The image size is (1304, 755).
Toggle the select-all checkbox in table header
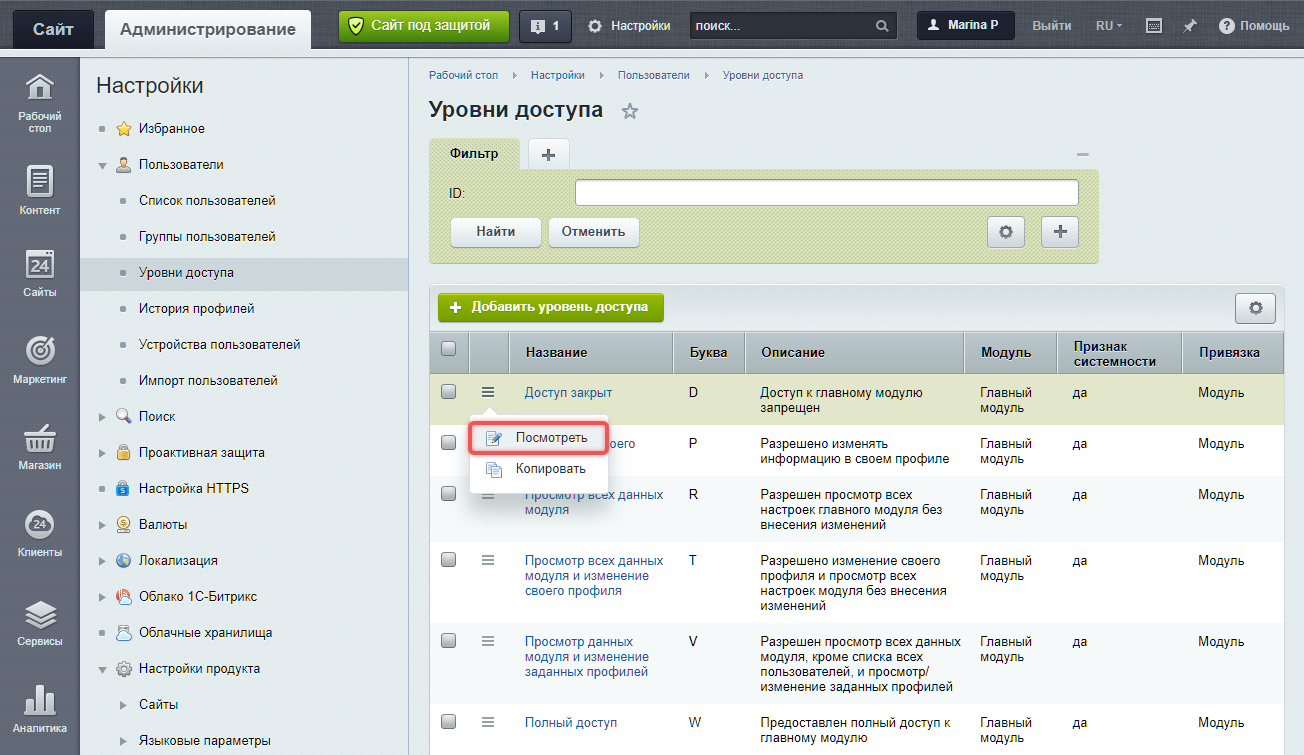[x=449, y=349]
